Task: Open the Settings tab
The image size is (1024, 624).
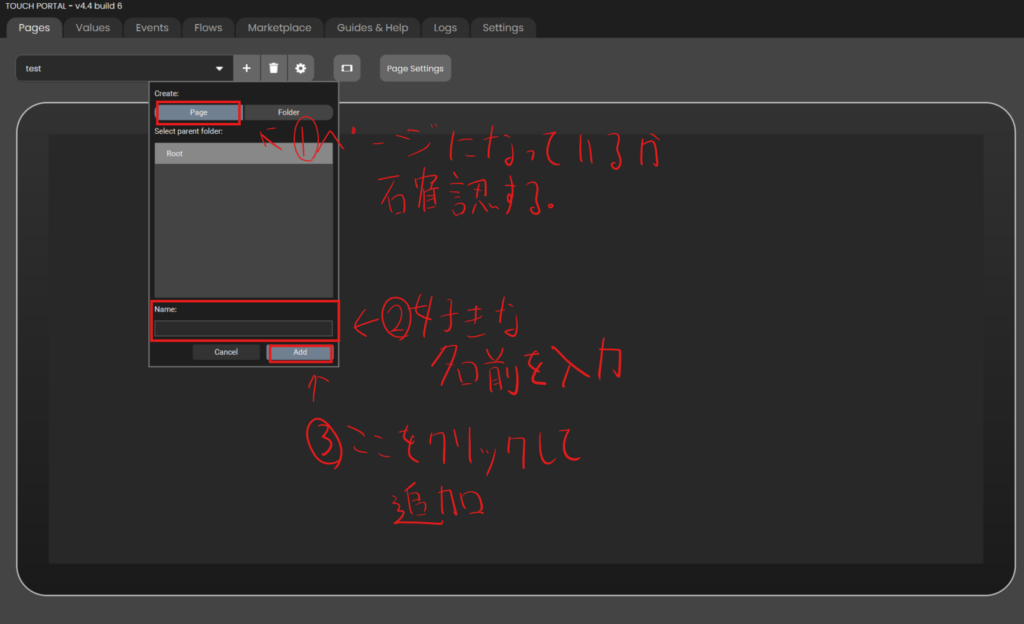Action: pos(503,28)
